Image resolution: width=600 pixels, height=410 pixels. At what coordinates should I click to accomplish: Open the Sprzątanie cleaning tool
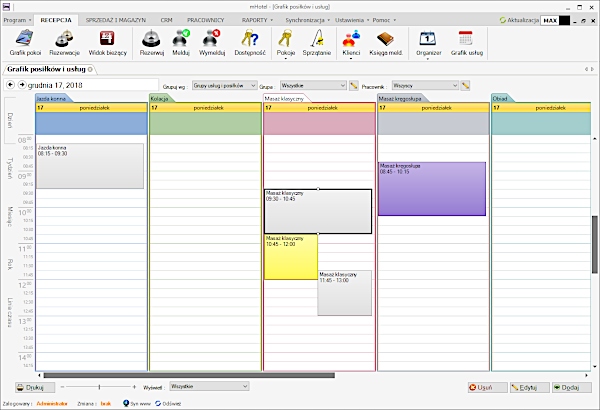(x=317, y=41)
